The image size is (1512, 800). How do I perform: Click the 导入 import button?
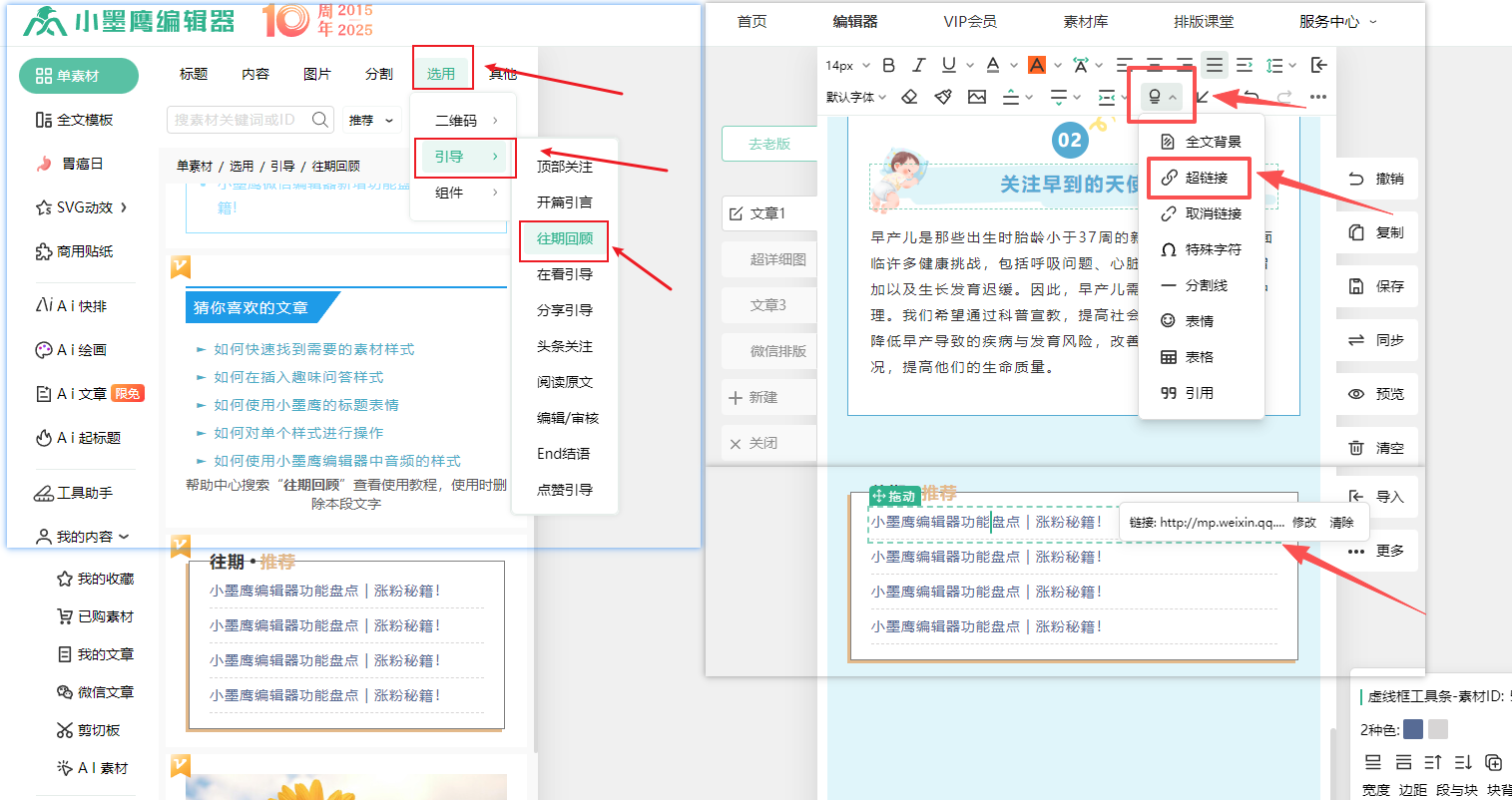[1376, 497]
